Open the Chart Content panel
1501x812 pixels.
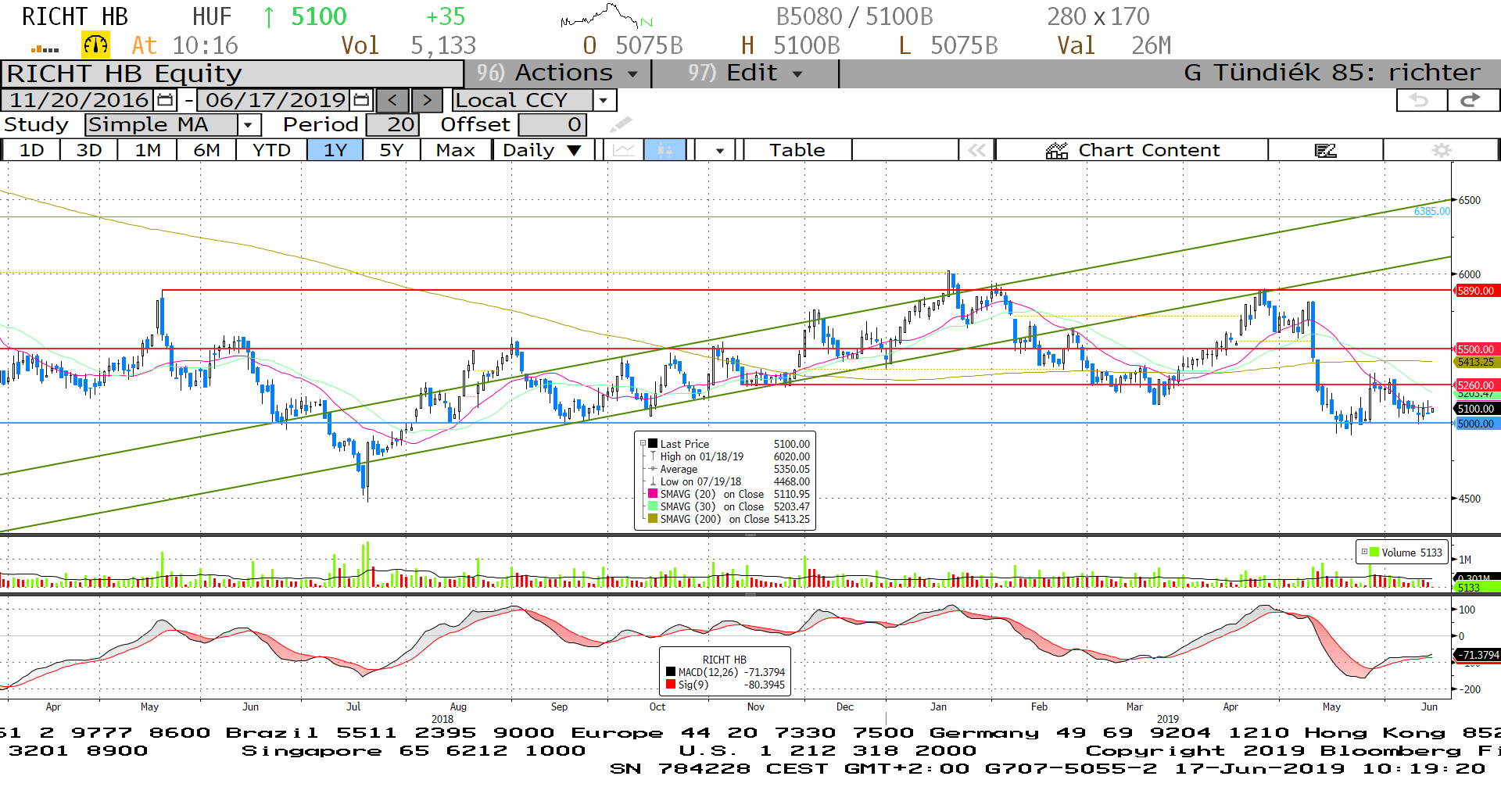1132,150
